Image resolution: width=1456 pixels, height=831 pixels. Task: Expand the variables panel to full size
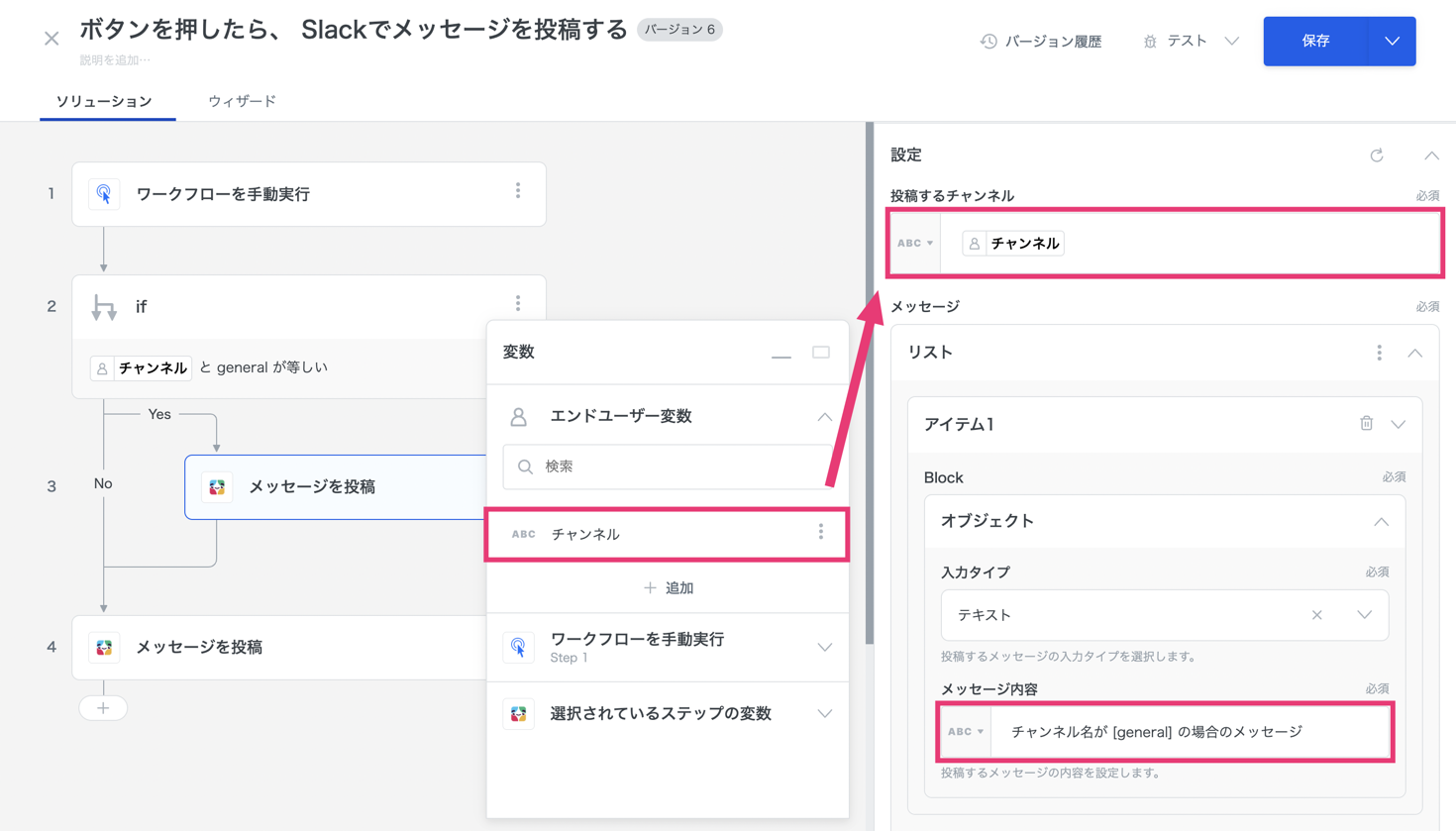[821, 353]
